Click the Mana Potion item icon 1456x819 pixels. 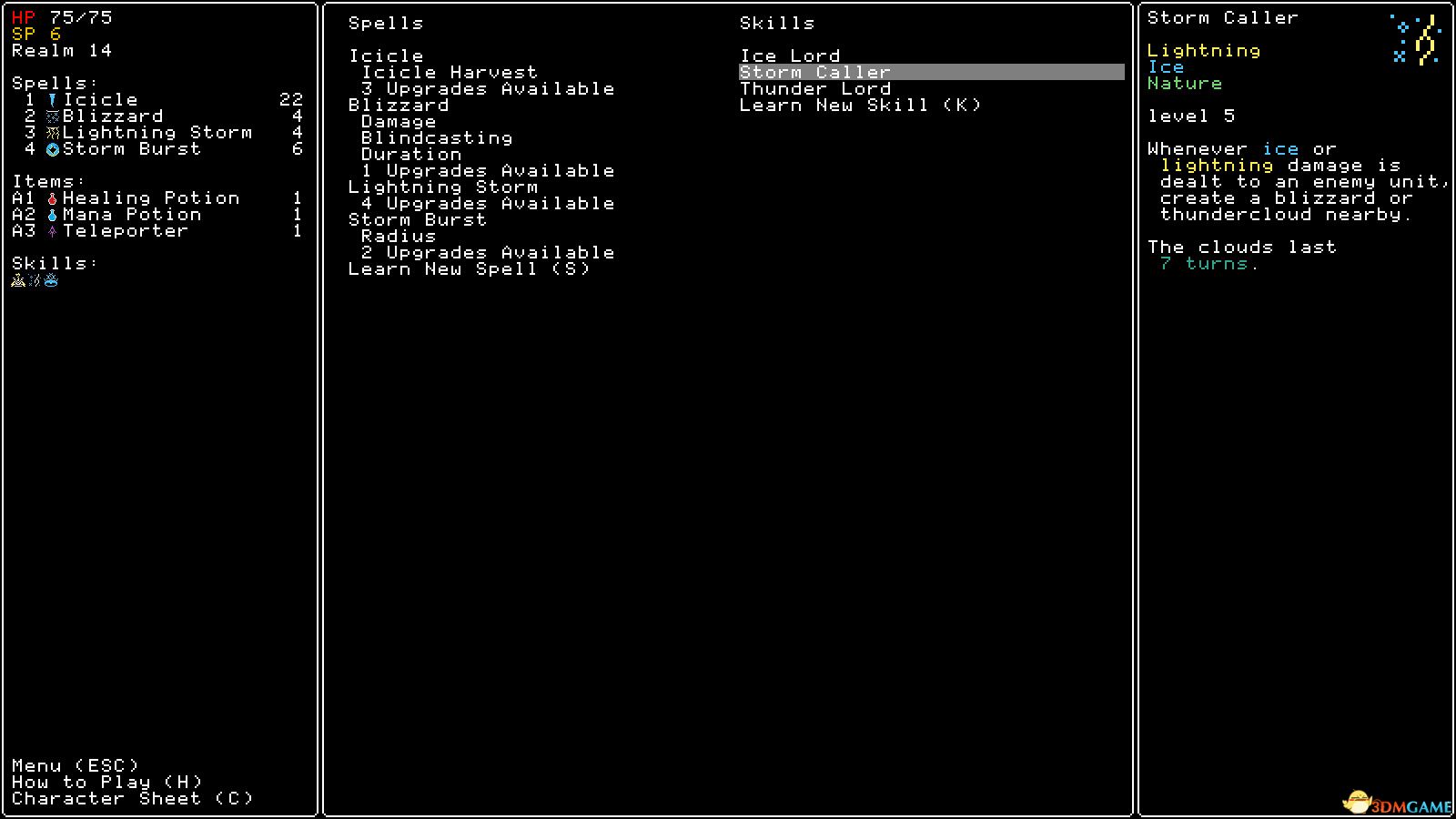click(53, 215)
